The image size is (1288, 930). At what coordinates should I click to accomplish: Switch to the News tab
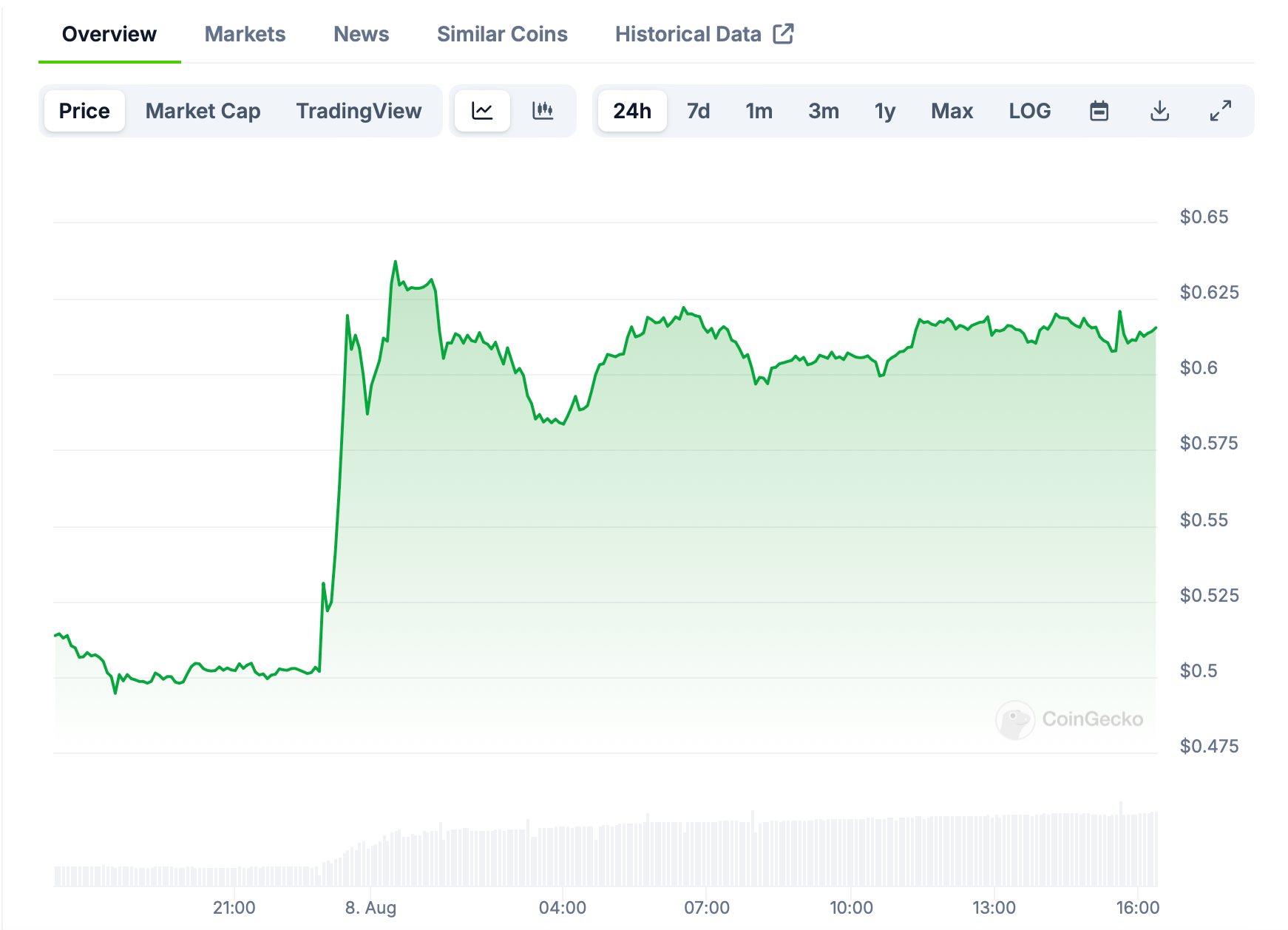click(x=361, y=33)
